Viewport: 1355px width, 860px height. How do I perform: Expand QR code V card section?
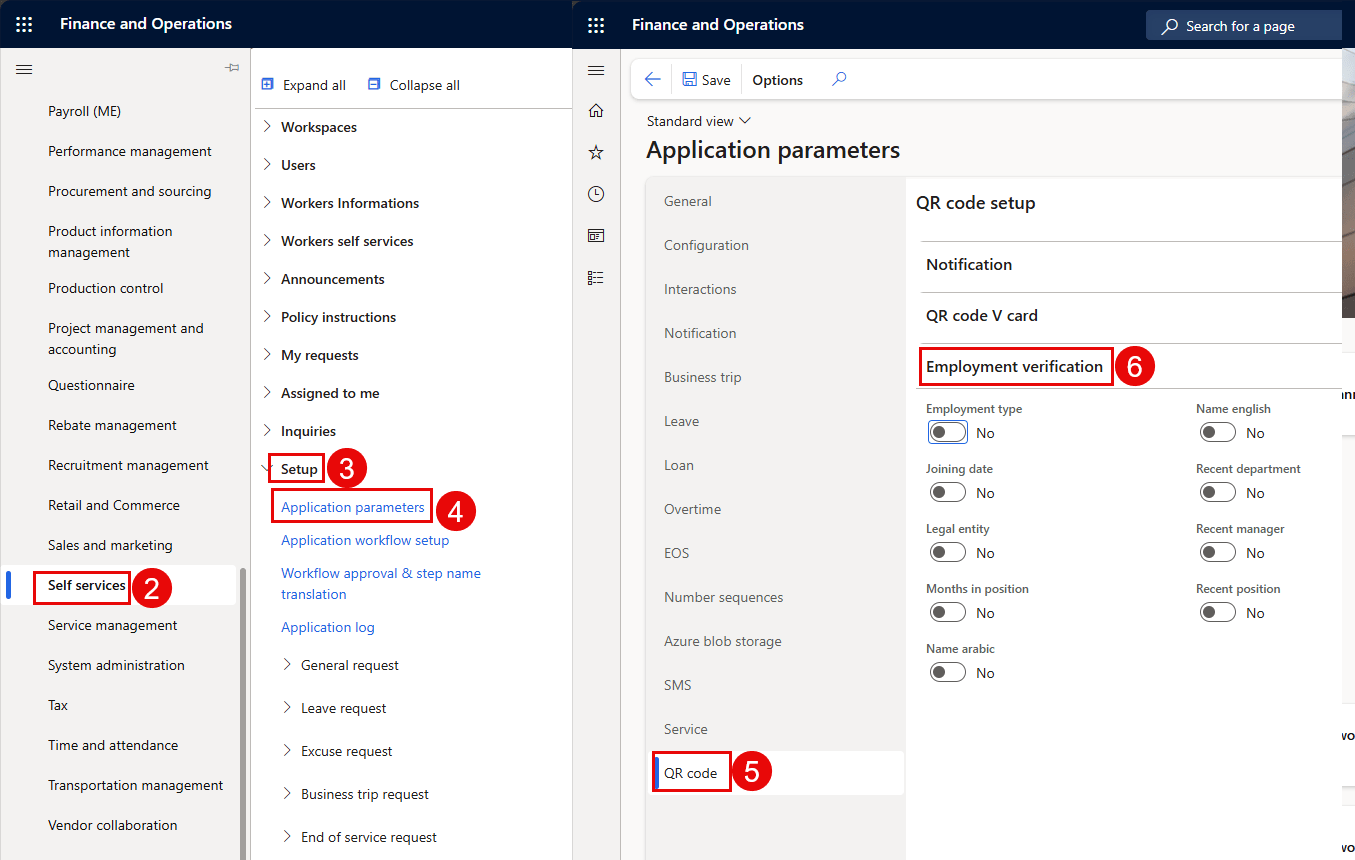[982, 315]
